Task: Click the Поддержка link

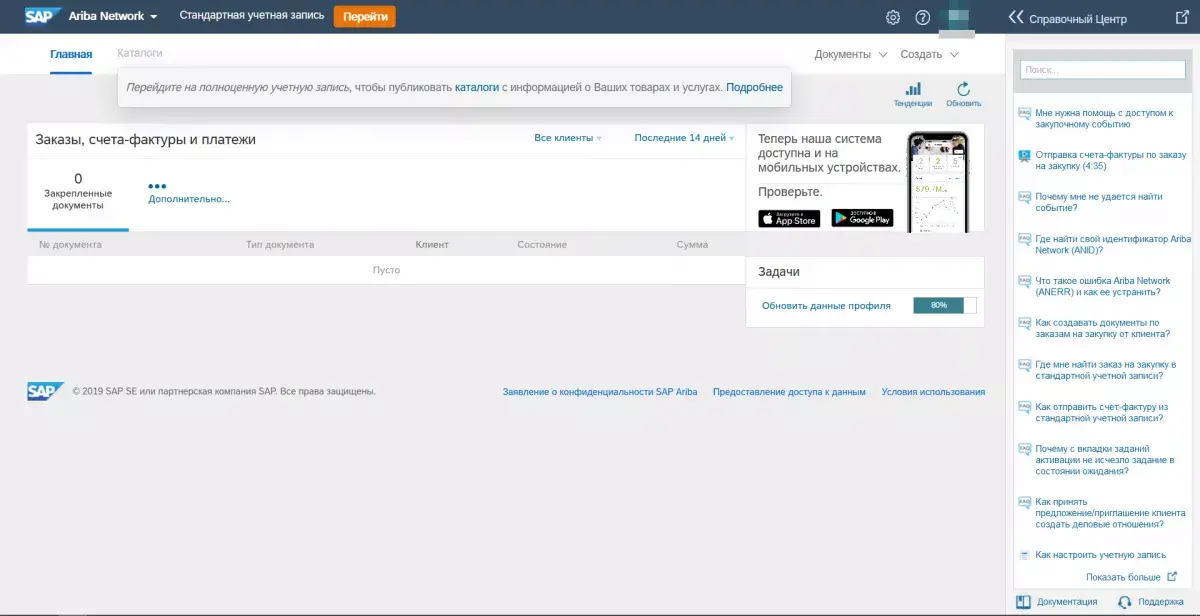Action: pos(1160,602)
